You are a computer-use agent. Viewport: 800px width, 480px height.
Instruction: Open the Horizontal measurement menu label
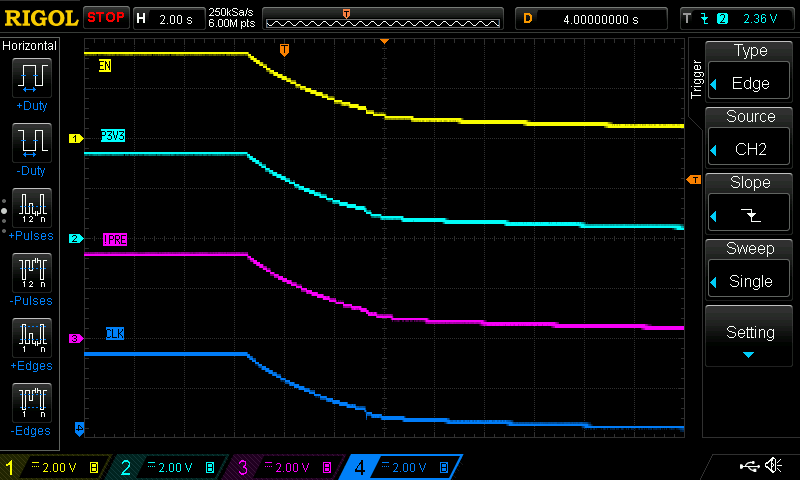(30, 46)
